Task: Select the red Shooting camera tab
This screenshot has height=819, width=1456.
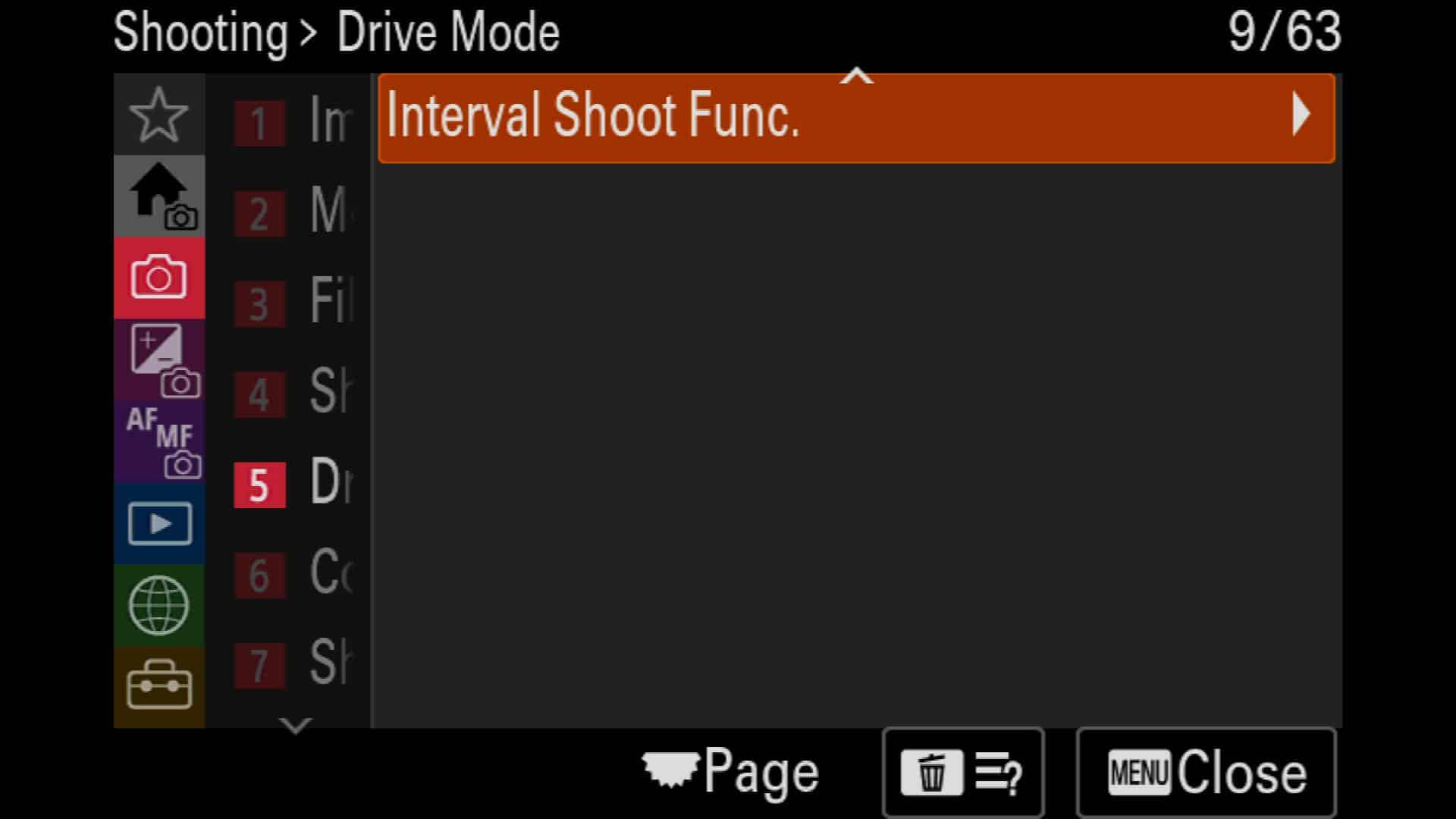Action: 159,278
